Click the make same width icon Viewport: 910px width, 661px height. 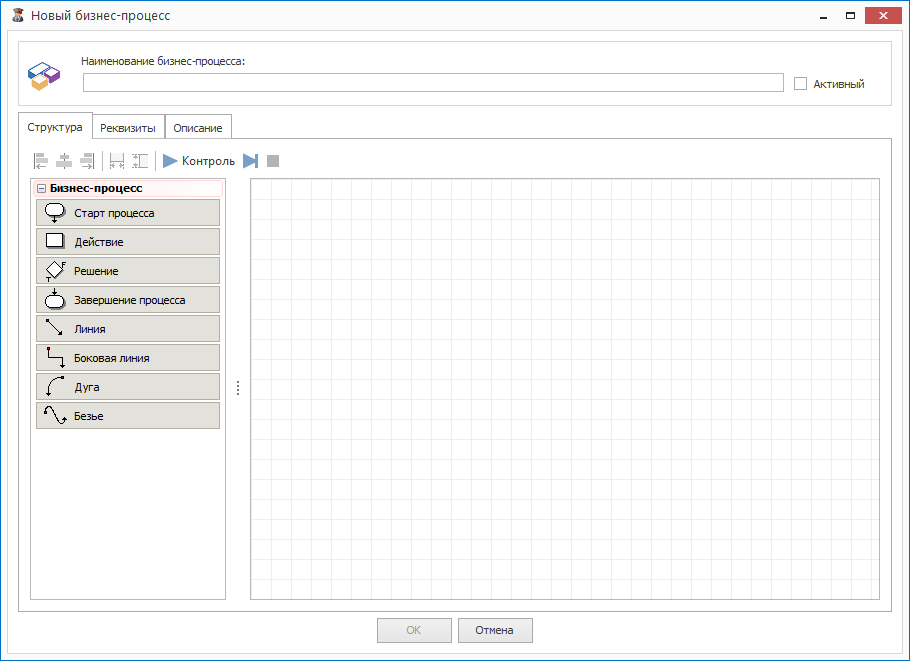(117, 161)
